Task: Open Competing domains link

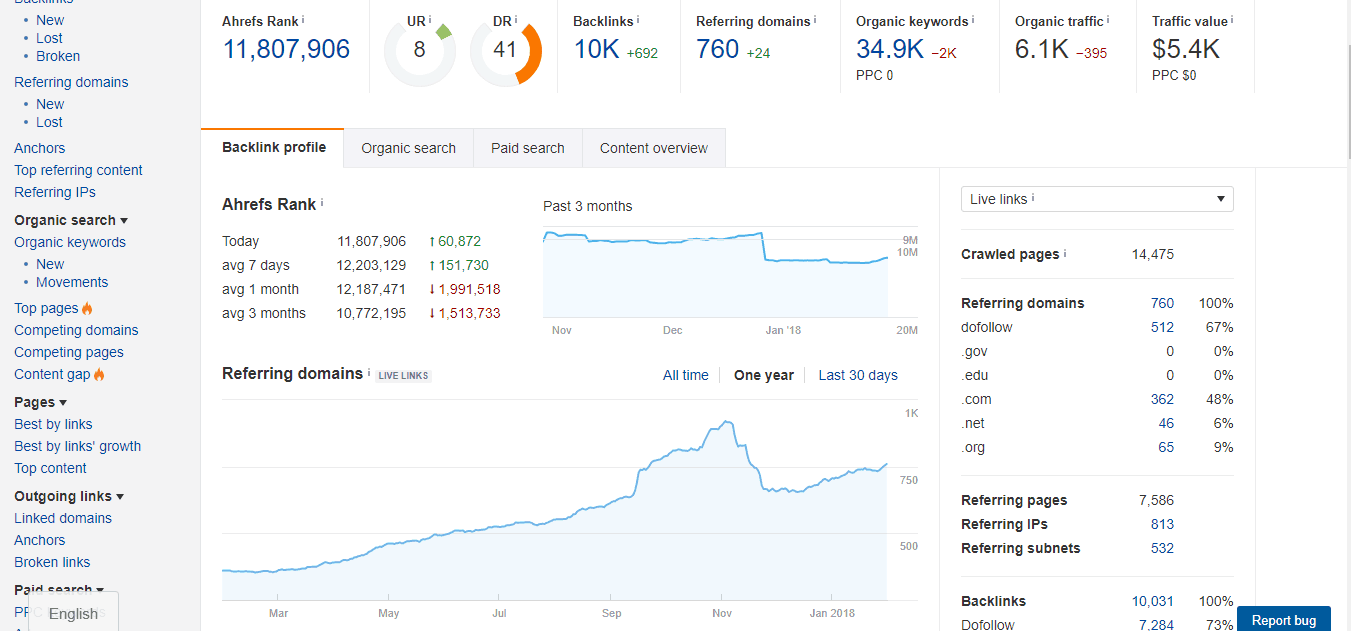Action: click(76, 330)
